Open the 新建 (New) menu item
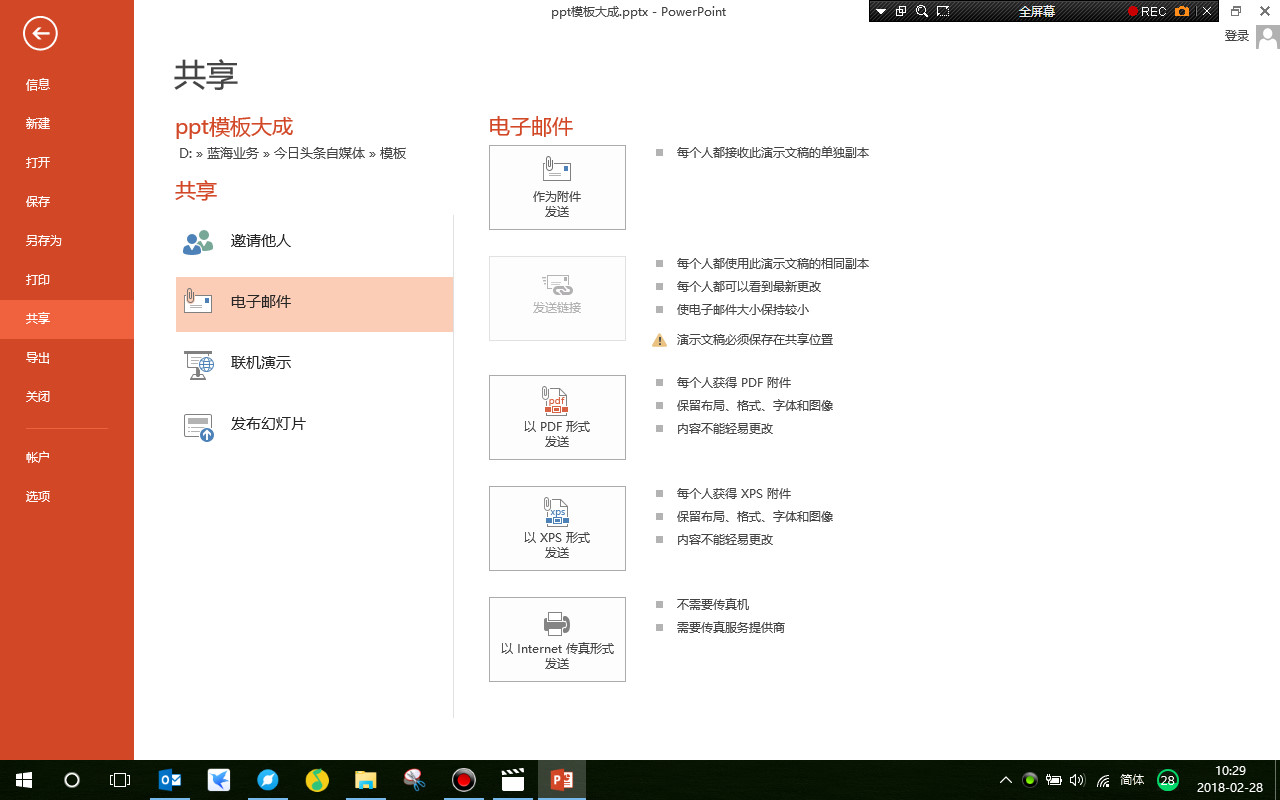1280x800 pixels. pos(38,123)
